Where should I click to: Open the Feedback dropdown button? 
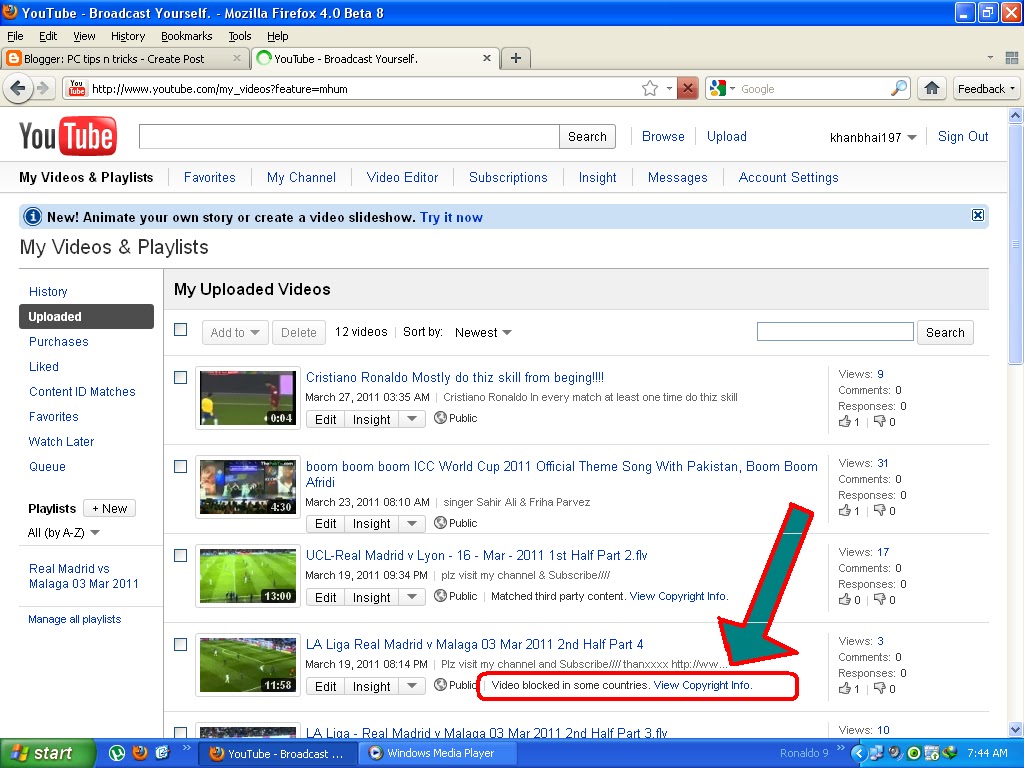[985, 88]
